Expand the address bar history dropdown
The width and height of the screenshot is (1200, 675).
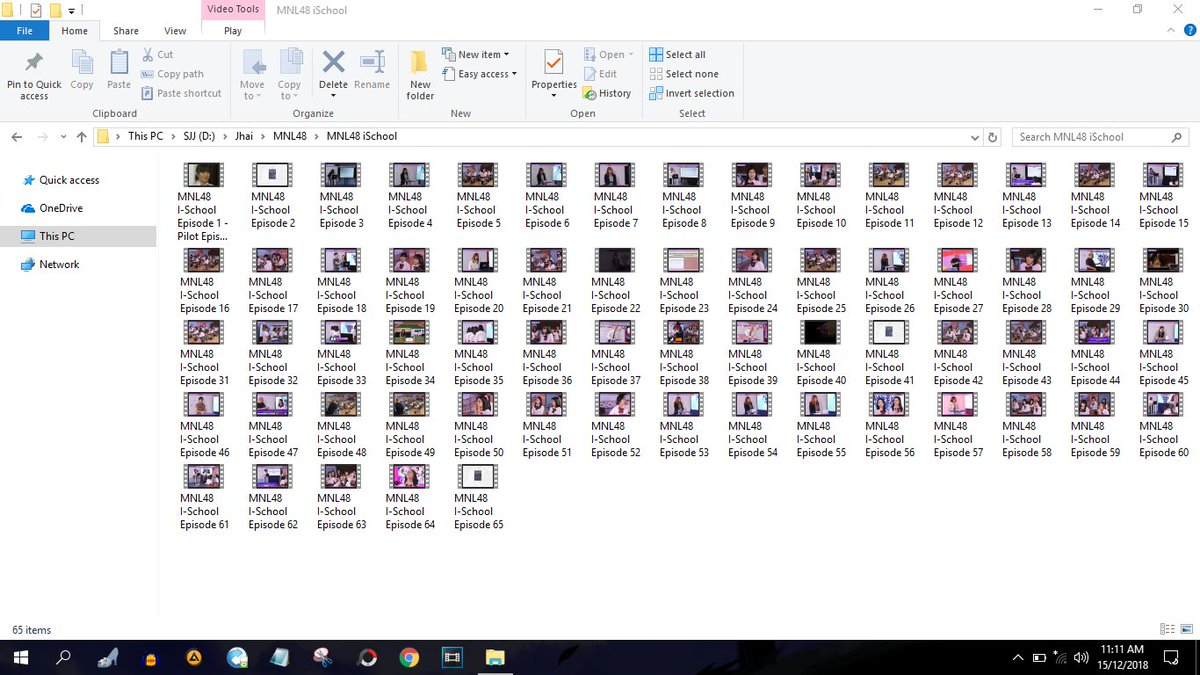(x=975, y=136)
